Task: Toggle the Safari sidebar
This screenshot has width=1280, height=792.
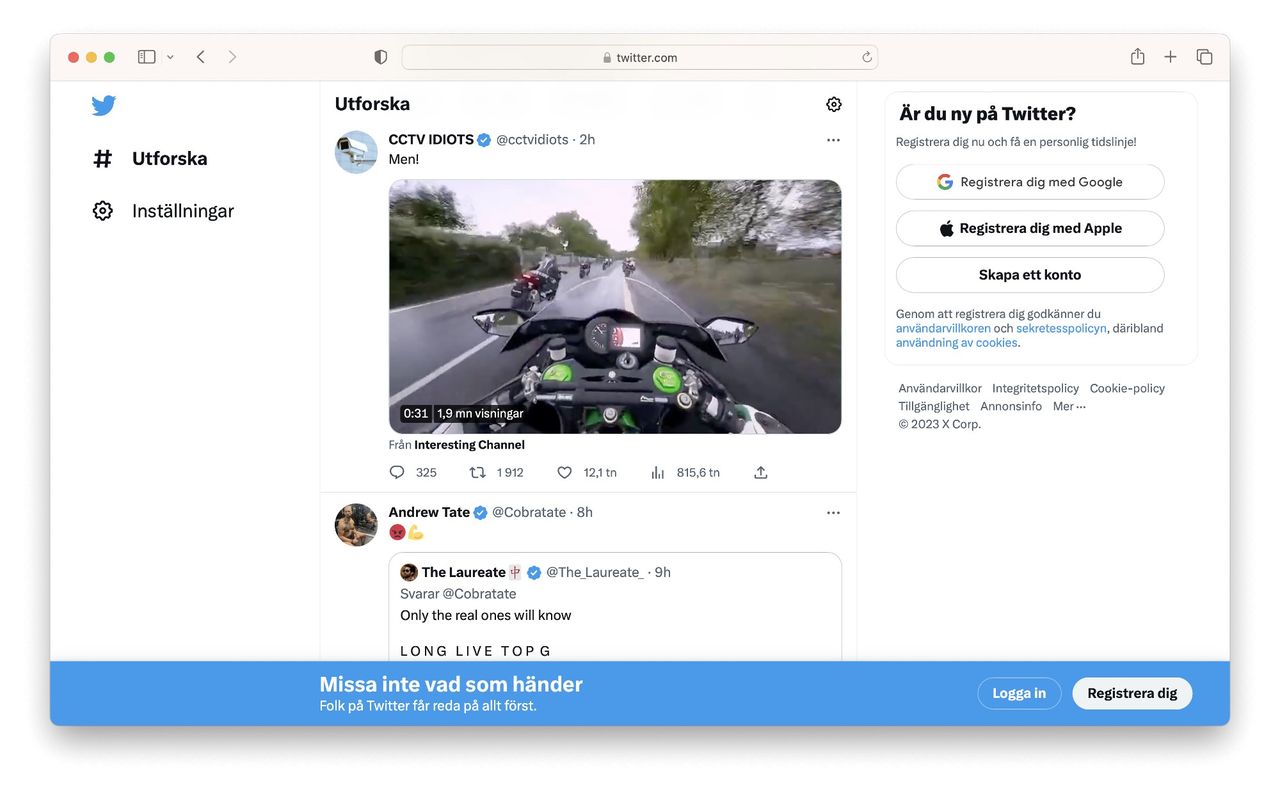Action: (146, 57)
